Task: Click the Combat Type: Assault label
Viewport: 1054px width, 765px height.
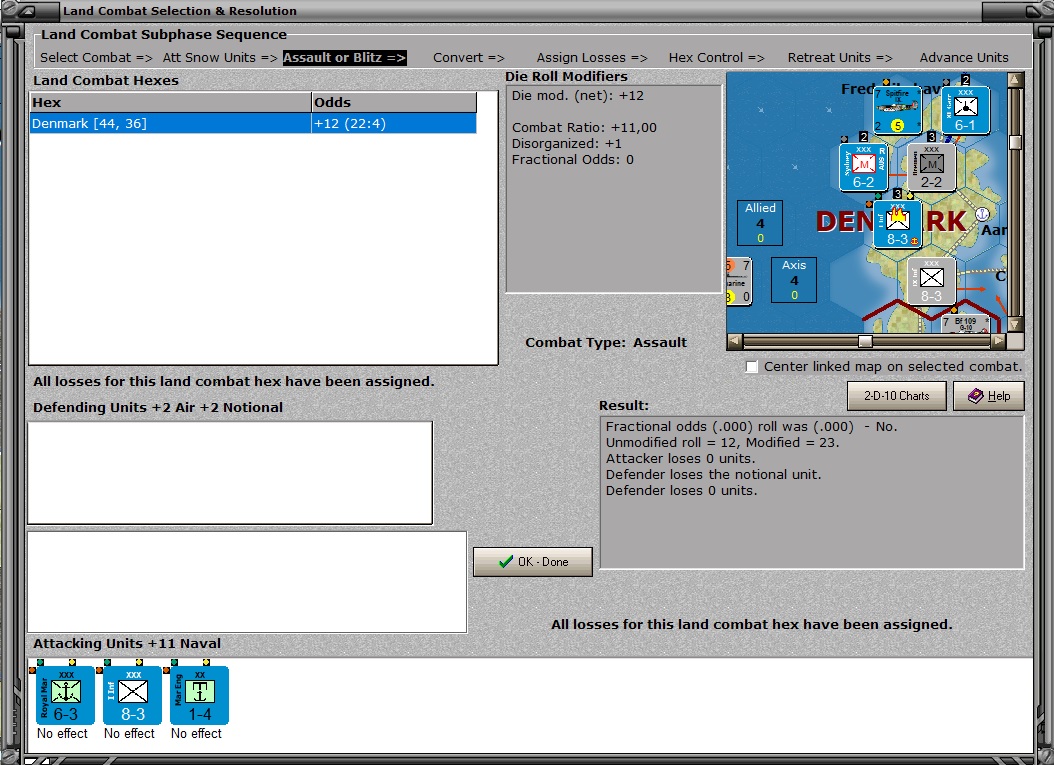Action: tap(606, 342)
